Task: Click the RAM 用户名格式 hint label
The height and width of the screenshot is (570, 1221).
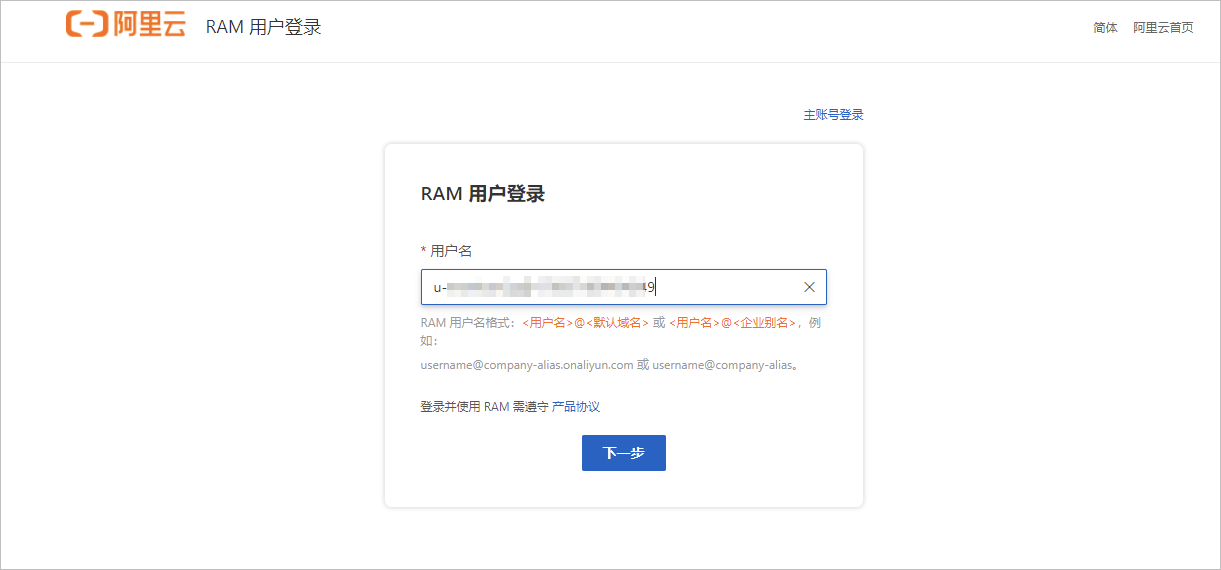Action: pos(467,323)
